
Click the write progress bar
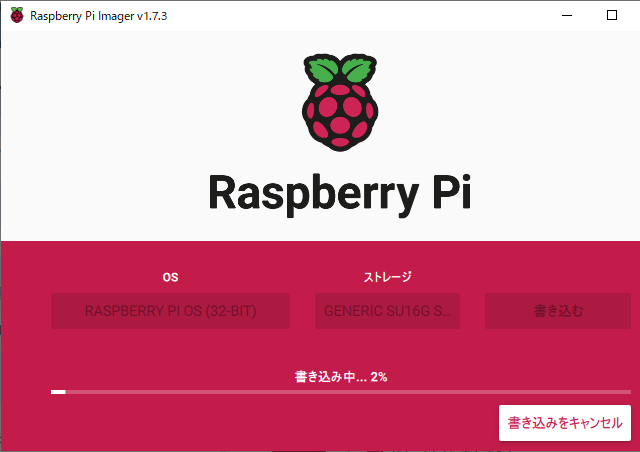[341, 392]
